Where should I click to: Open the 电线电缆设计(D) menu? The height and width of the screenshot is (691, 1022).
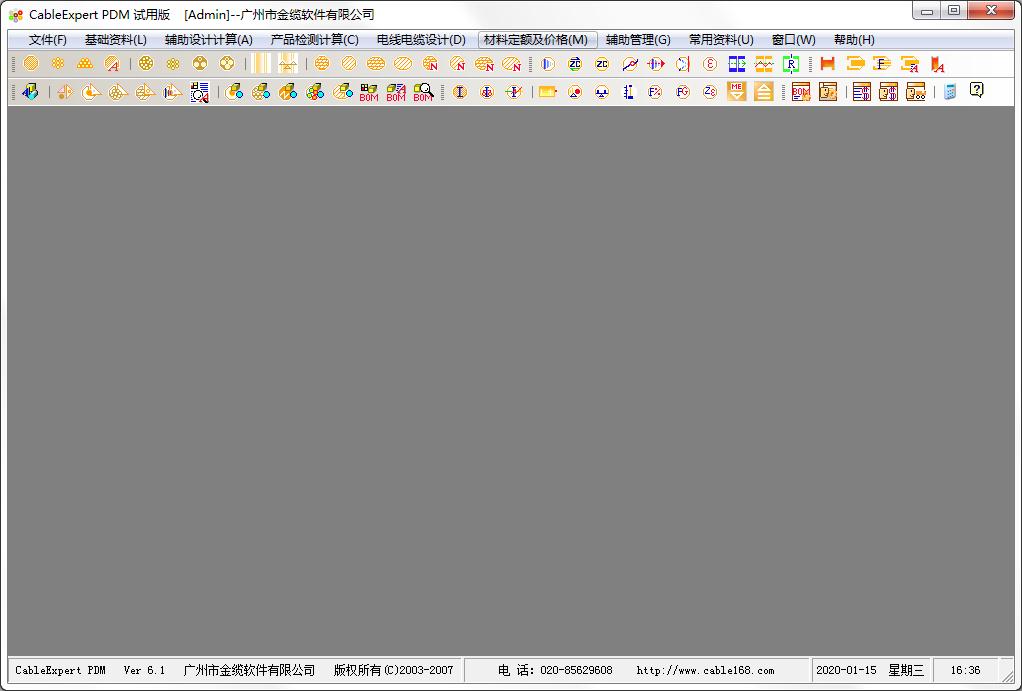pos(421,40)
